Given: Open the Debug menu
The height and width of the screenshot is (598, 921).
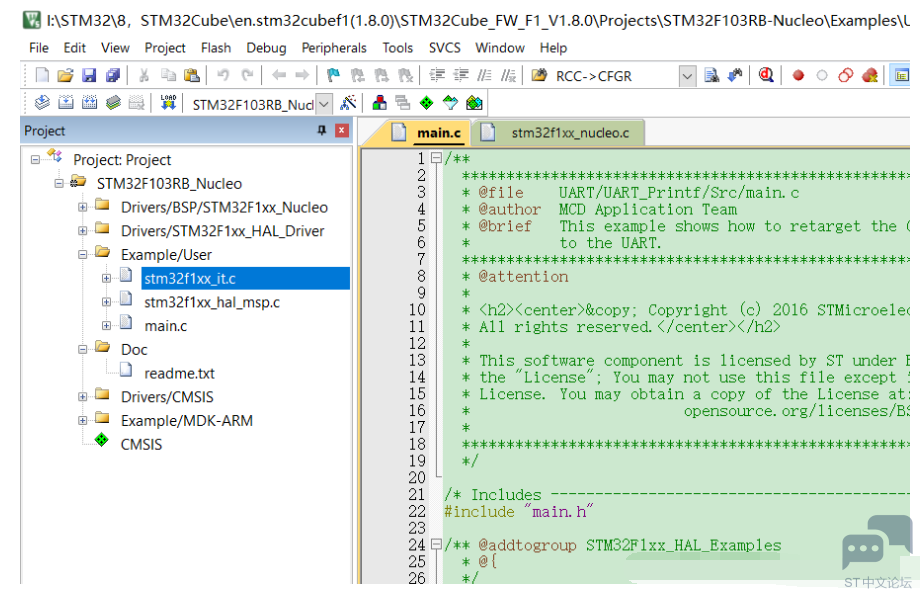Looking at the screenshot, I should click(266, 48).
